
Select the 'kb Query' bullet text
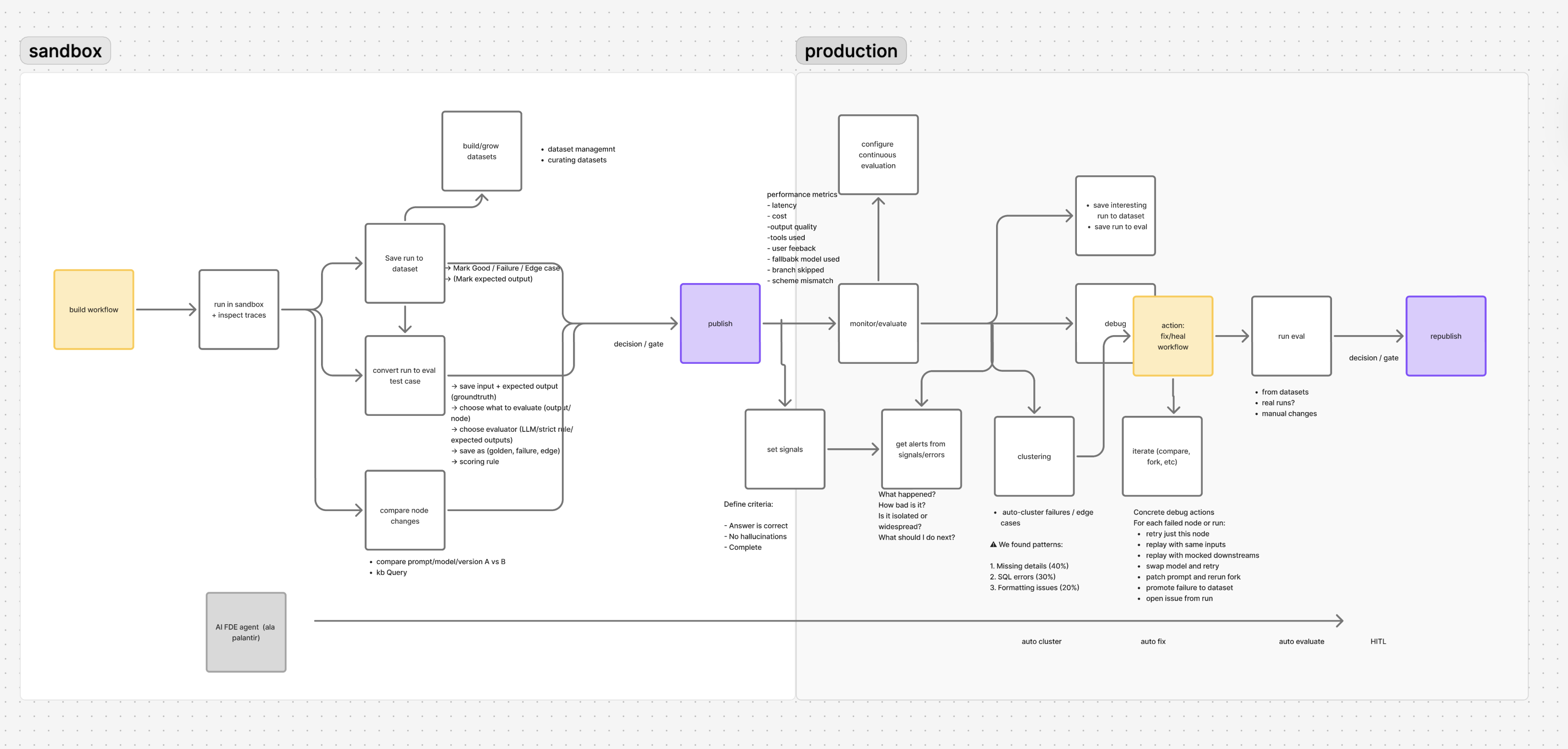point(391,573)
